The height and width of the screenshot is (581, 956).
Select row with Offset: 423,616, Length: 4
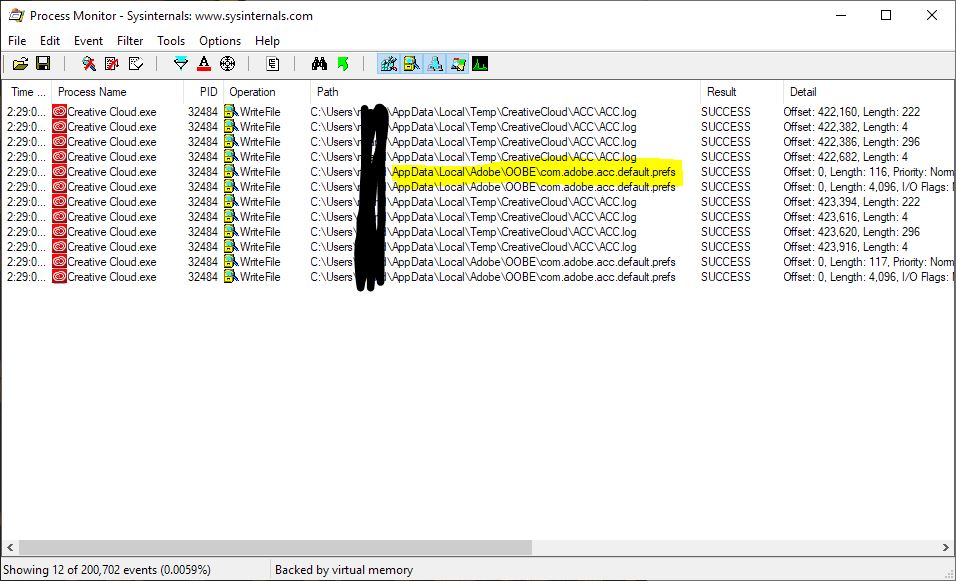479,217
